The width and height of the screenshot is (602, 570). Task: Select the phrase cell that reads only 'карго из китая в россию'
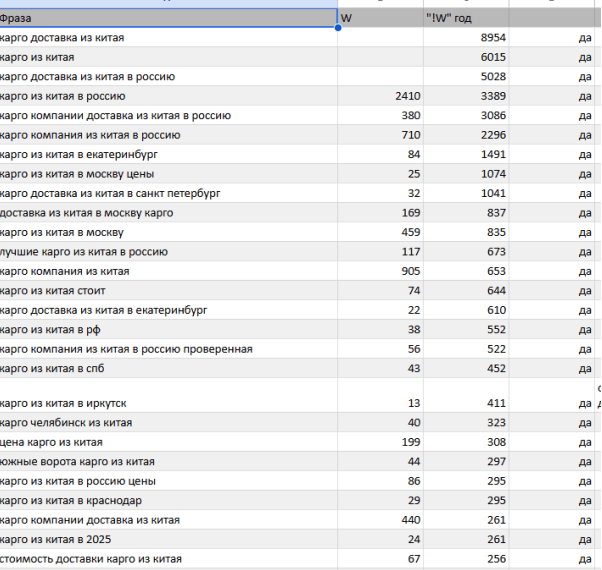(x=169, y=96)
